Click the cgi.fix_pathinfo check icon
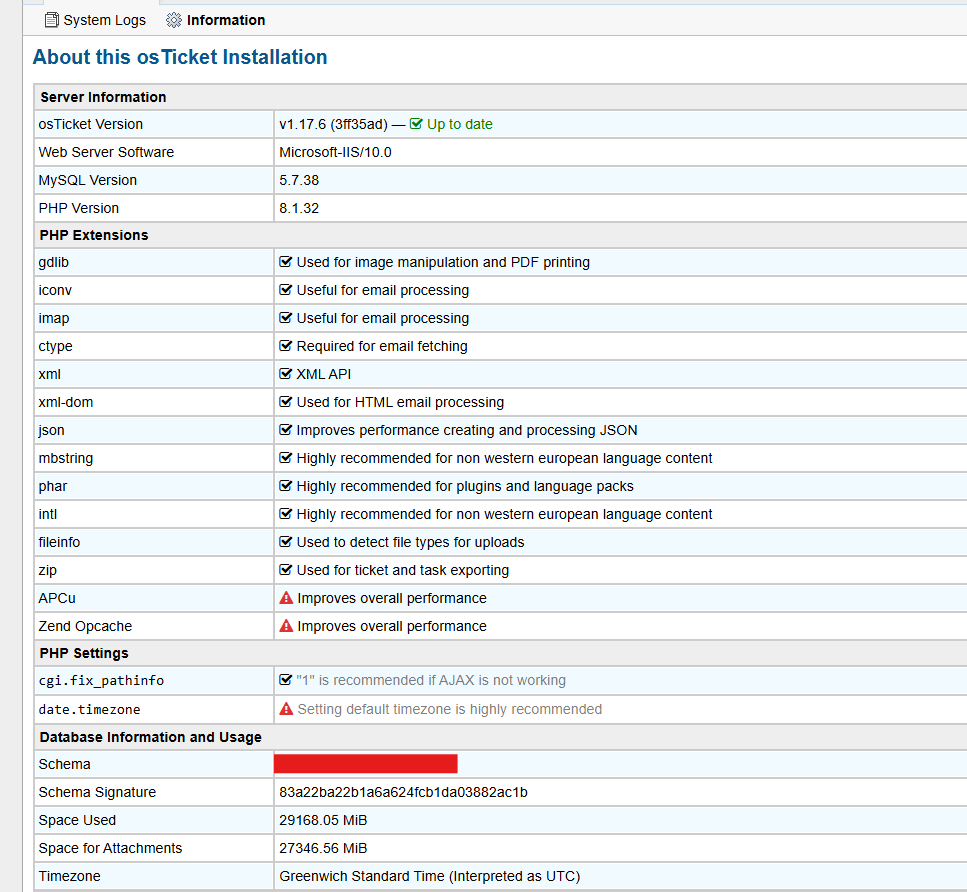The image size is (967, 892). coord(285,680)
